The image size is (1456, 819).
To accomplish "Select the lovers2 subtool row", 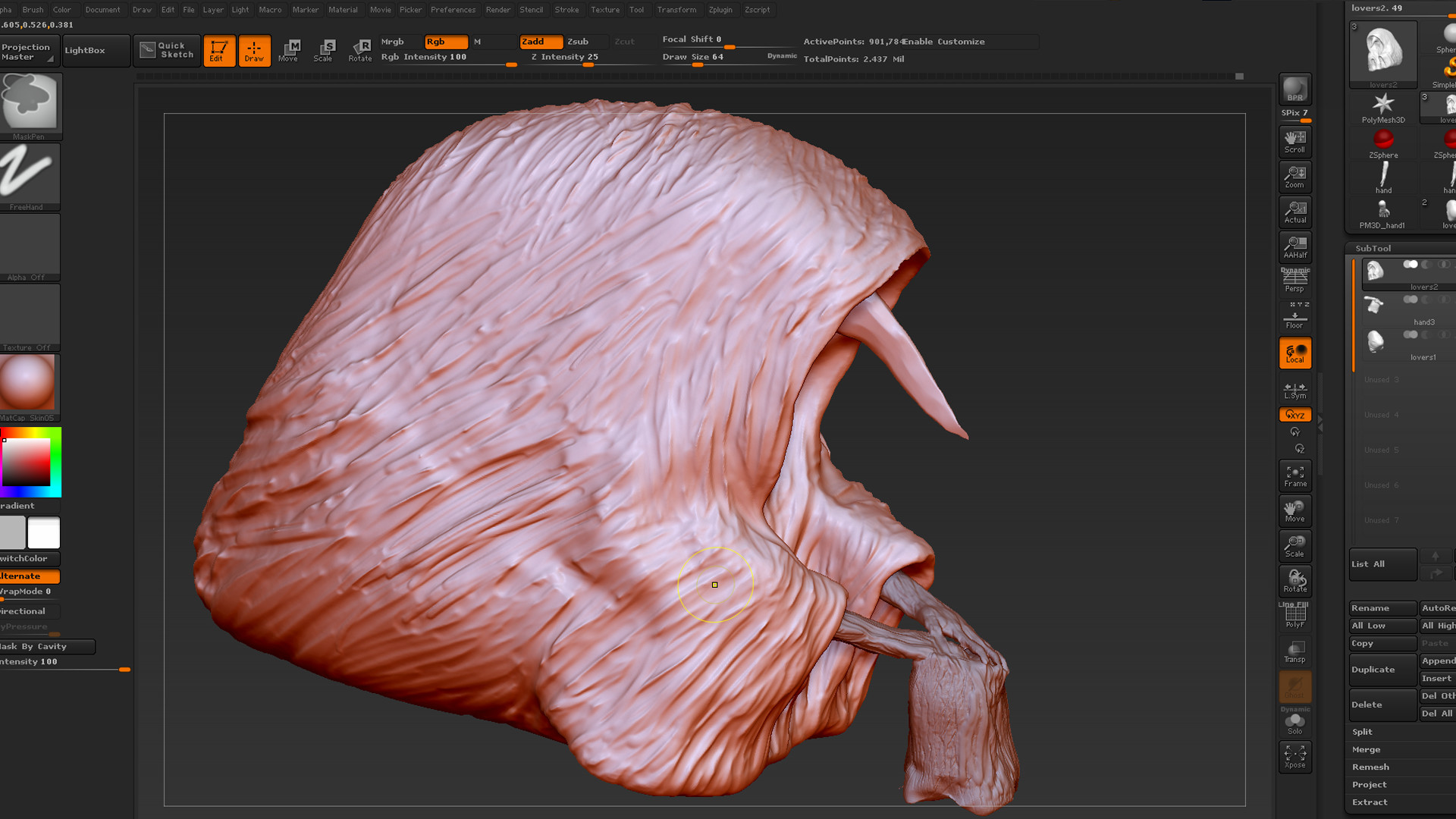I will tap(1408, 275).
